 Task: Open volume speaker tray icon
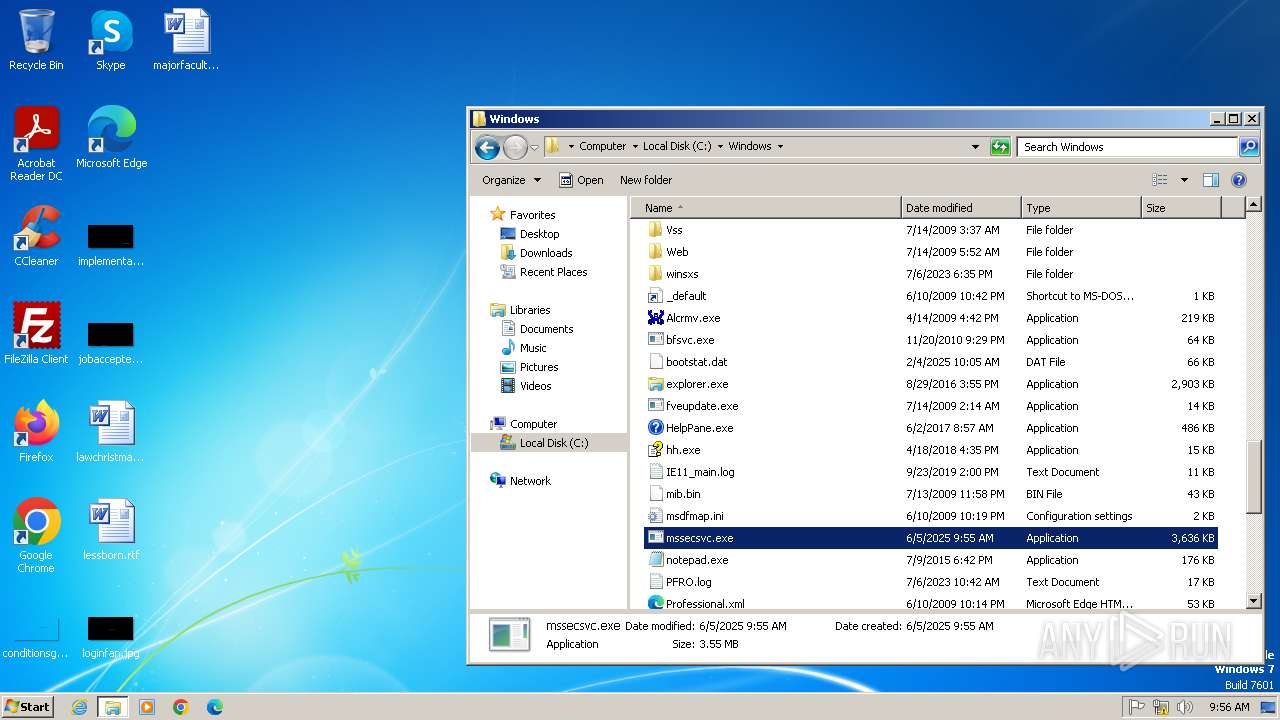[1186, 707]
